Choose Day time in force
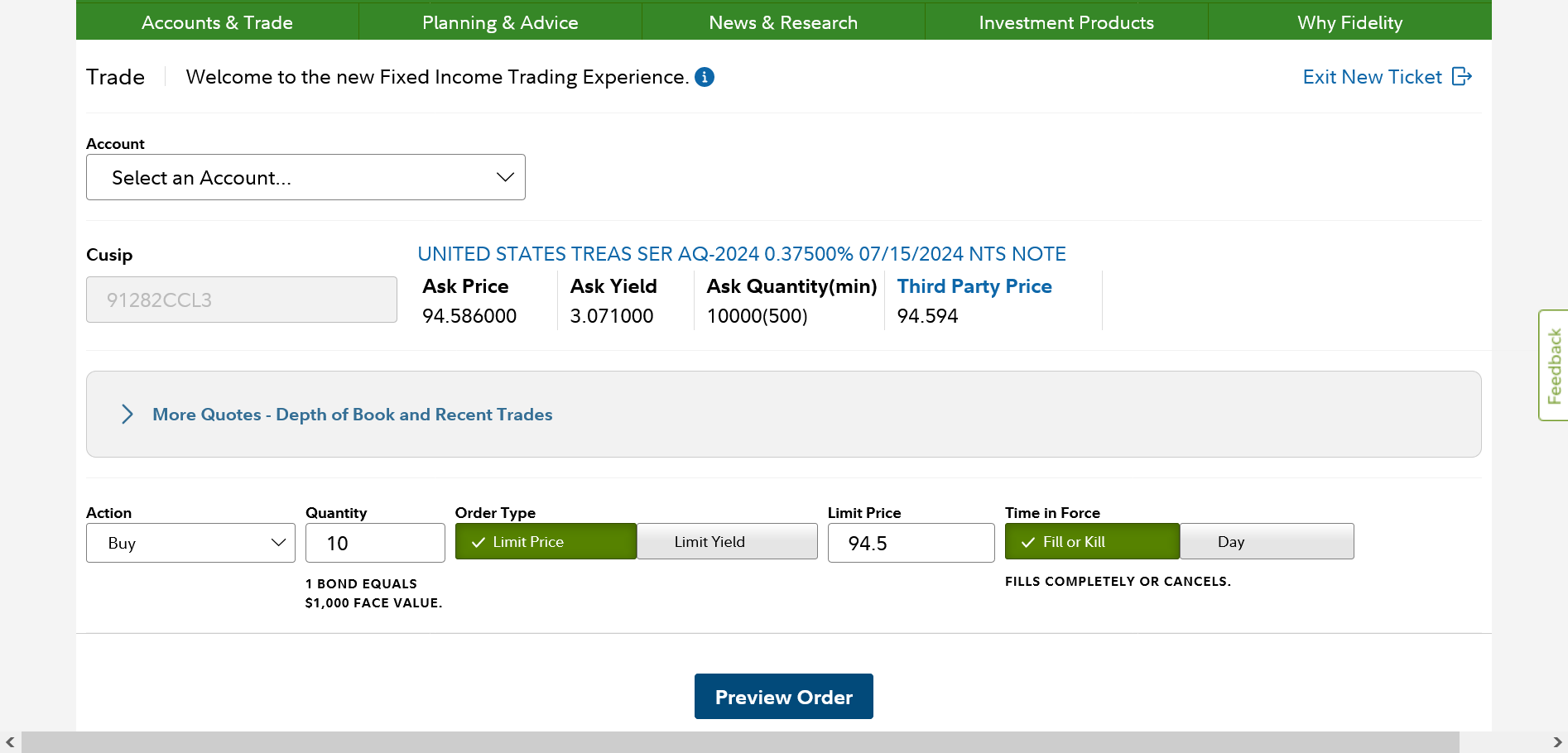The image size is (1568, 753). point(1267,541)
